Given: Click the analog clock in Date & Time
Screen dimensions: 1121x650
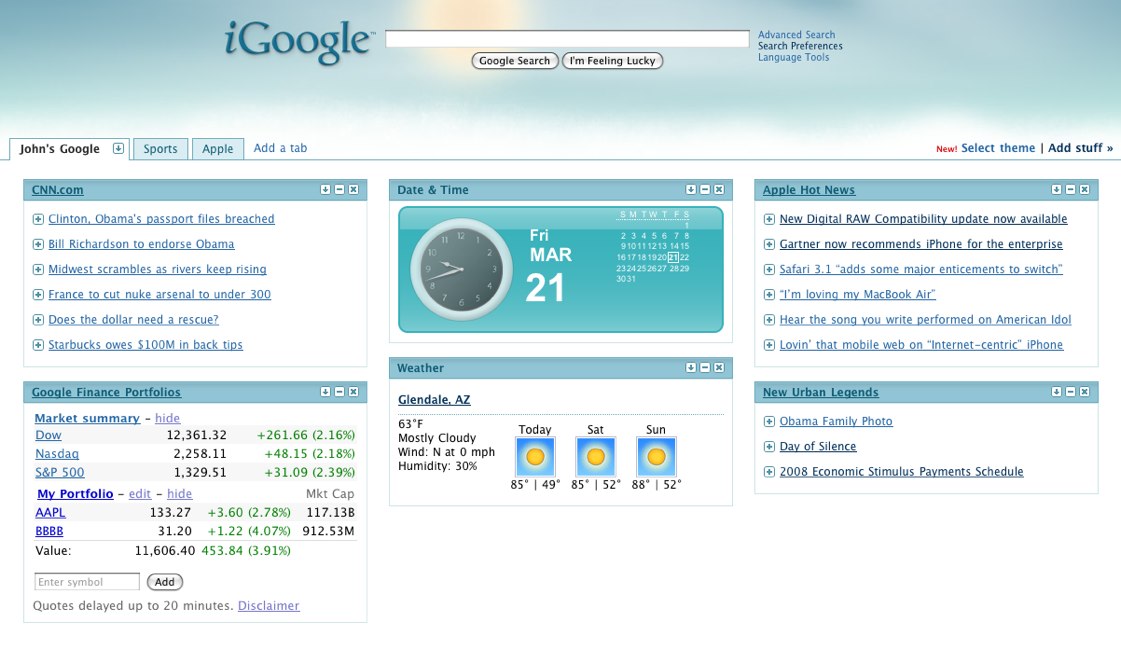Looking at the screenshot, I should (461, 270).
